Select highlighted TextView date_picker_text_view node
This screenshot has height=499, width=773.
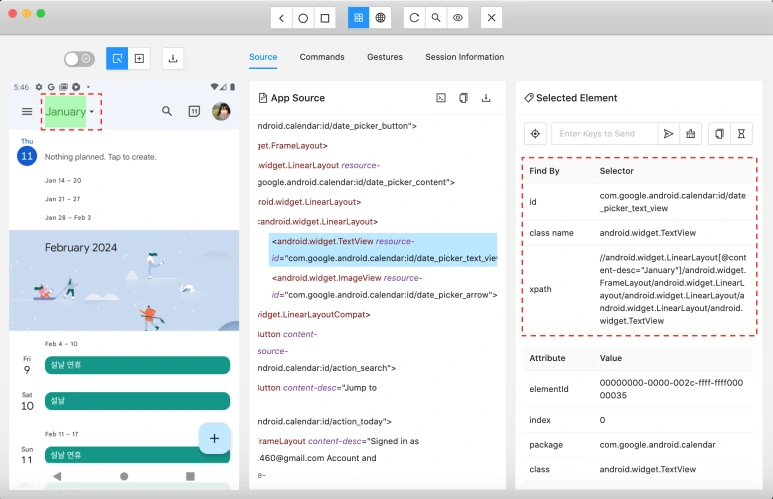tap(383, 250)
